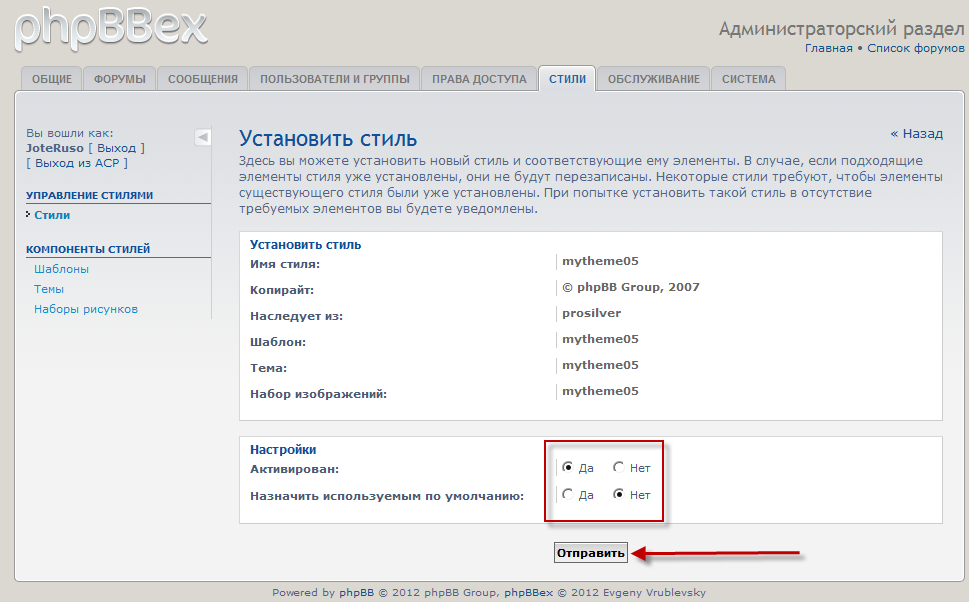This screenshot has width=969, height=602.
Task: Click the Выход из ACP link
Action: click(77, 163)
